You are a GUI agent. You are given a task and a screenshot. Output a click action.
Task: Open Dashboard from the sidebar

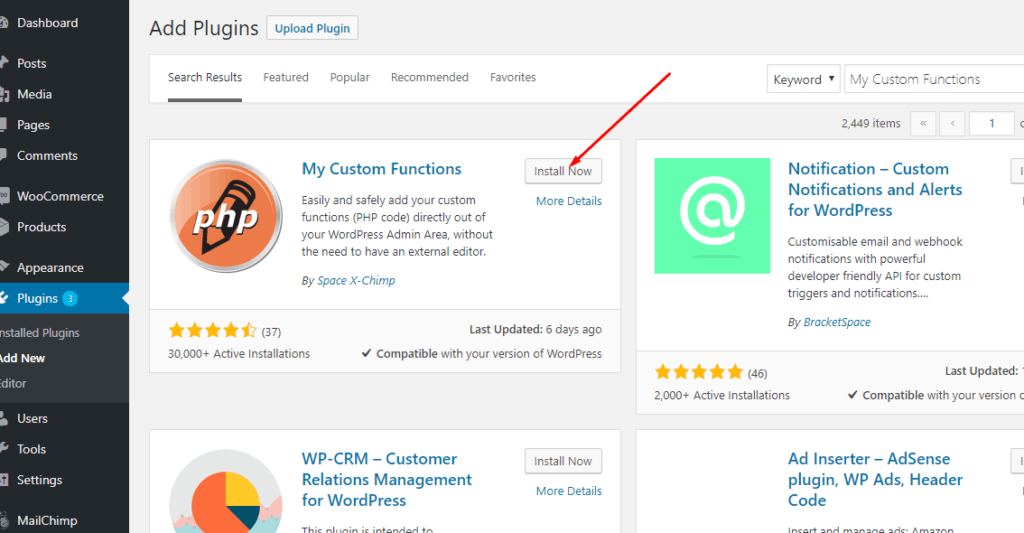[x=46, y=22]
